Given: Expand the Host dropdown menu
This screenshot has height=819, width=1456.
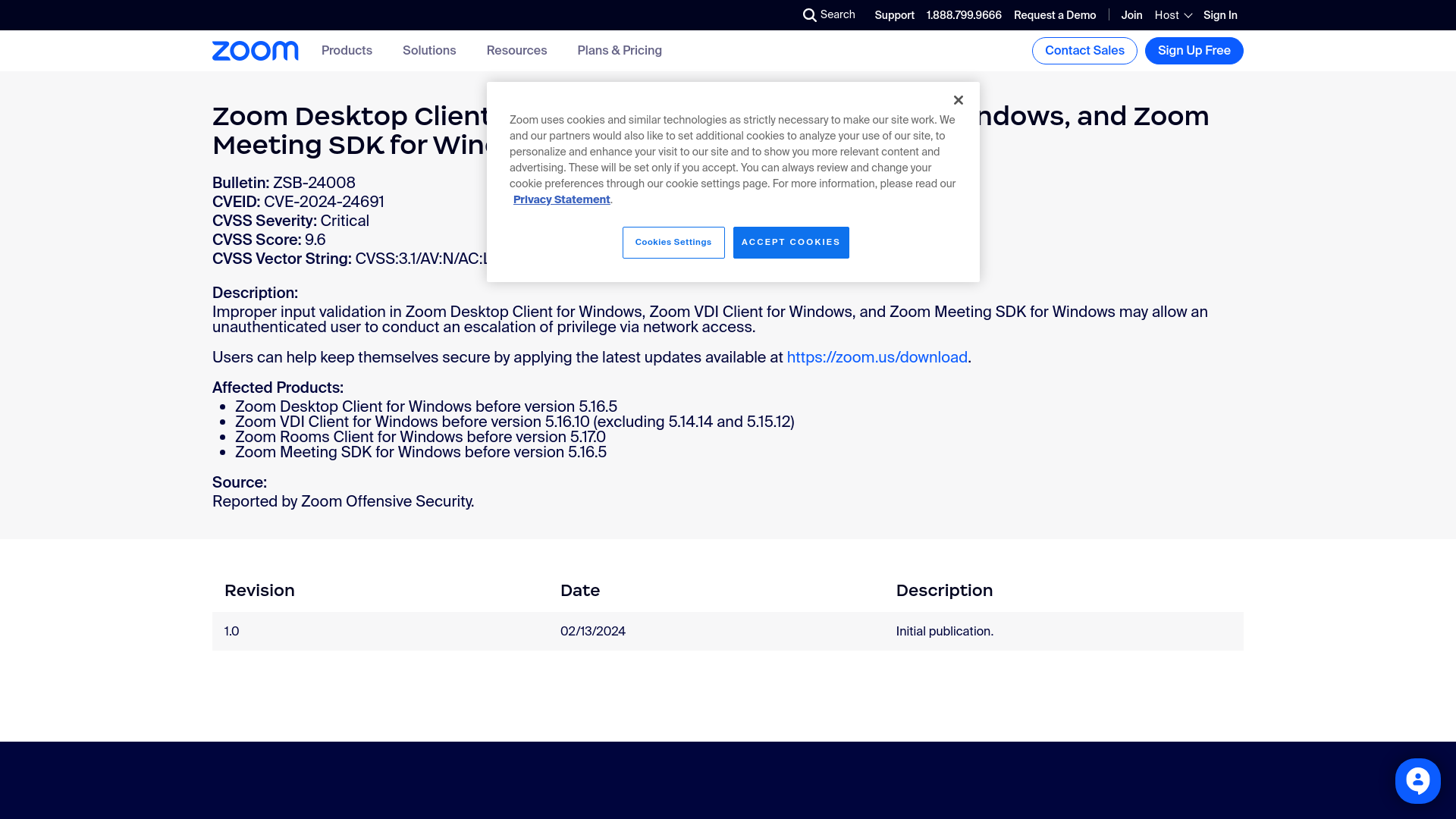Looking at the screenshot, I should point(1172,14).
